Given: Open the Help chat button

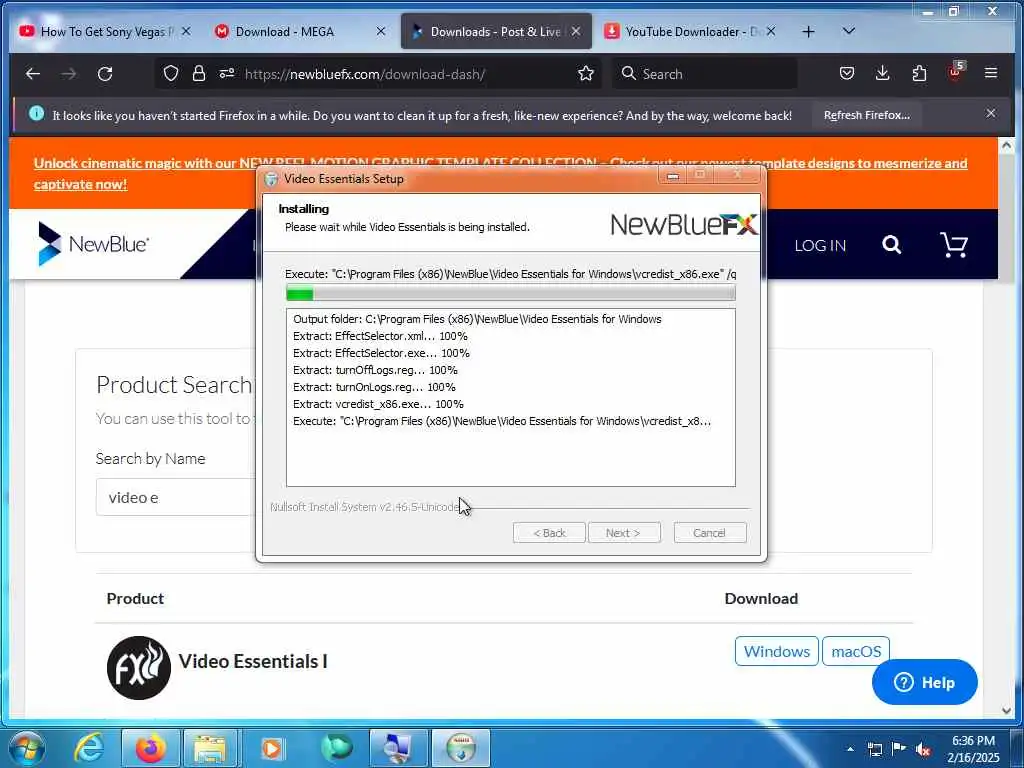Looking at the screenshot, I should coord(924,682).
